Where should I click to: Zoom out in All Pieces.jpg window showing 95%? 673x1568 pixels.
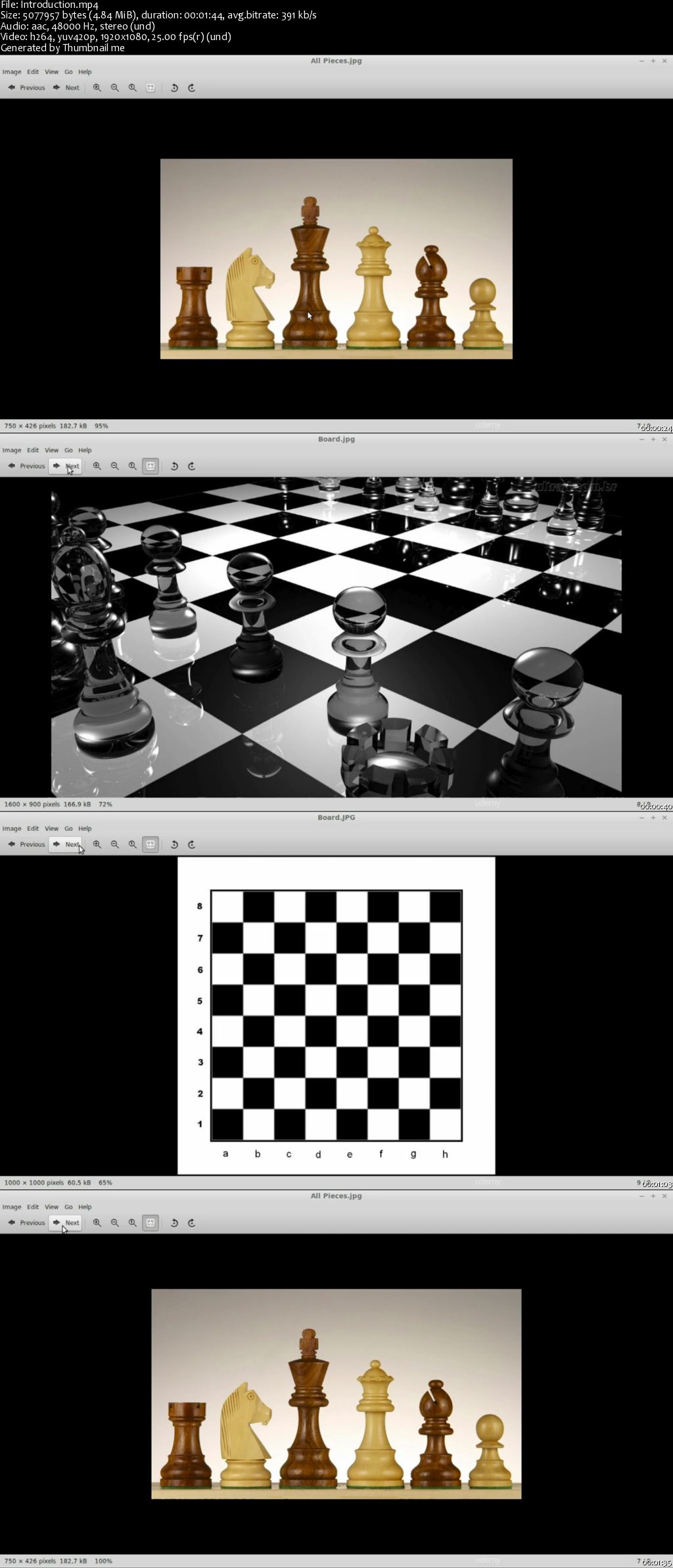[x=114, y=88]
